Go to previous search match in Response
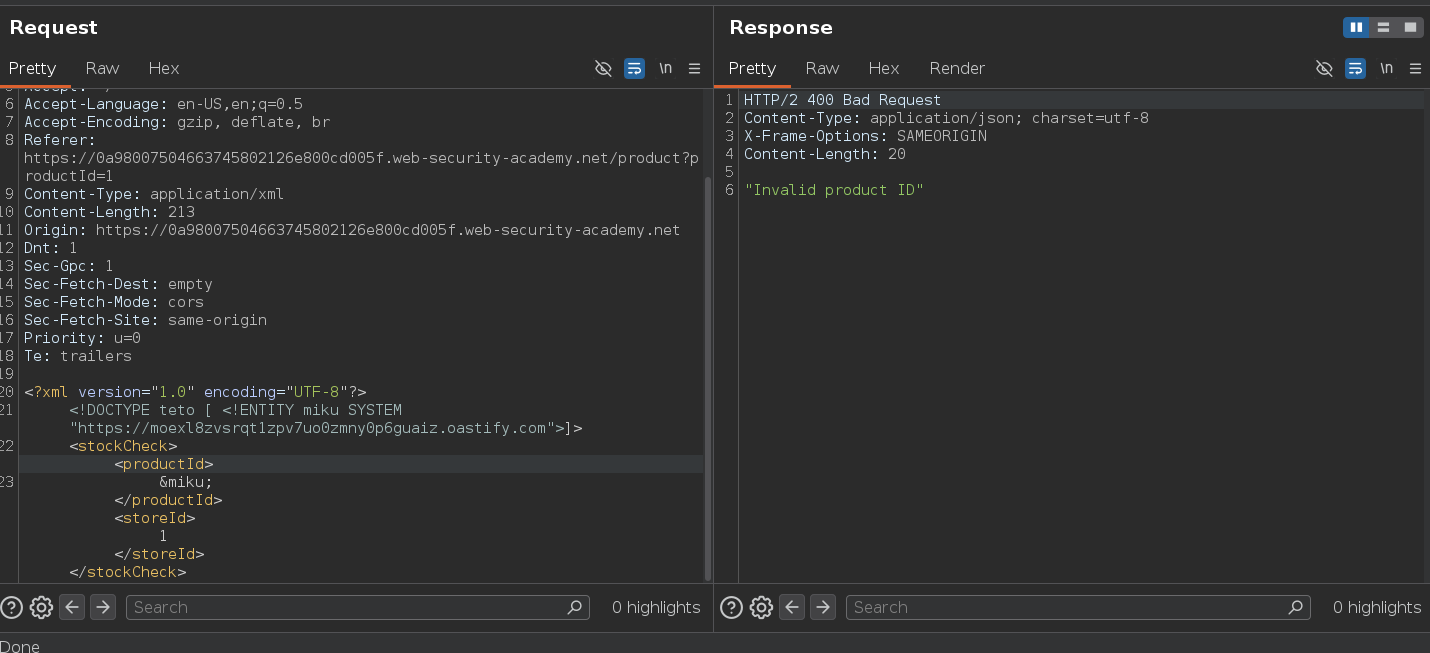This screenshot has height=653, width=1430. point(792,607)
